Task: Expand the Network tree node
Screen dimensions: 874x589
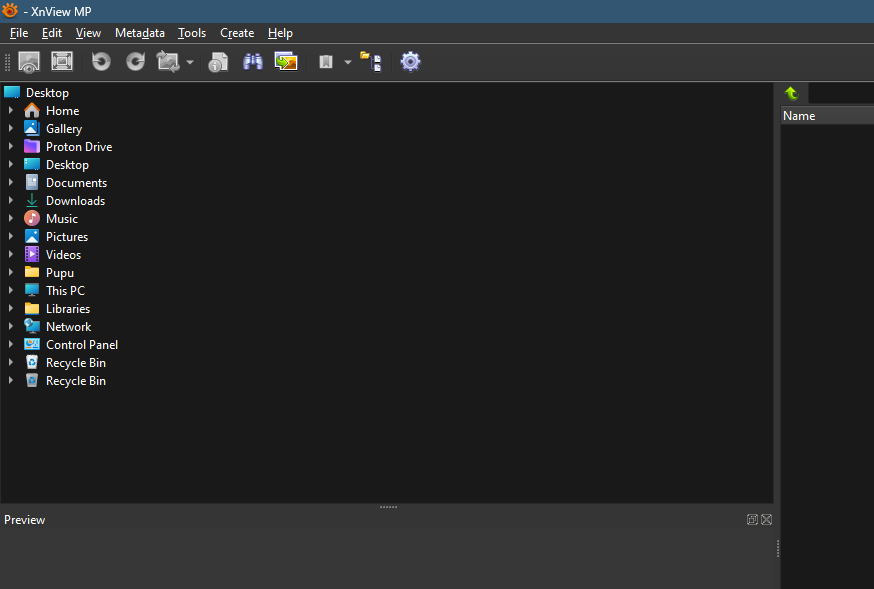Action: [x=11, y=326]
